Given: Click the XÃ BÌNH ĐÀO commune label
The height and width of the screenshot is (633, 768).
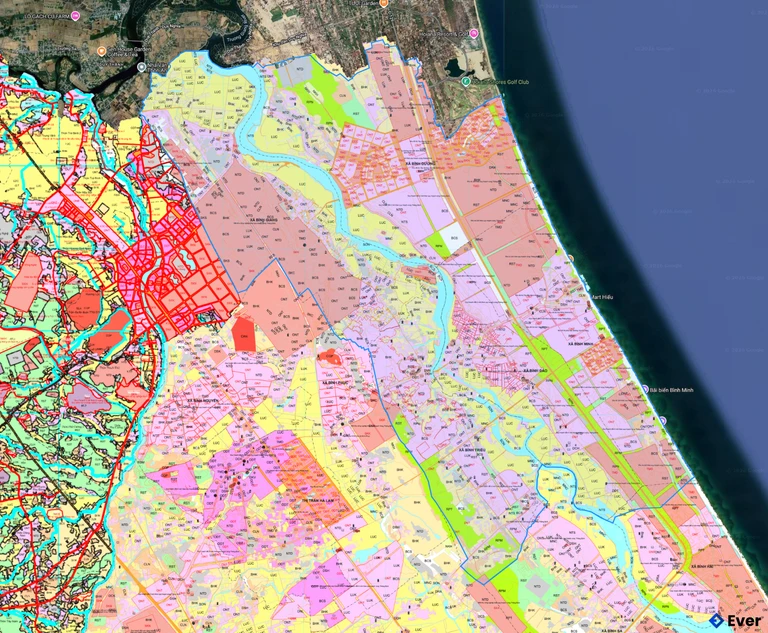Looking at the screenshot, I should click(535, 370).
